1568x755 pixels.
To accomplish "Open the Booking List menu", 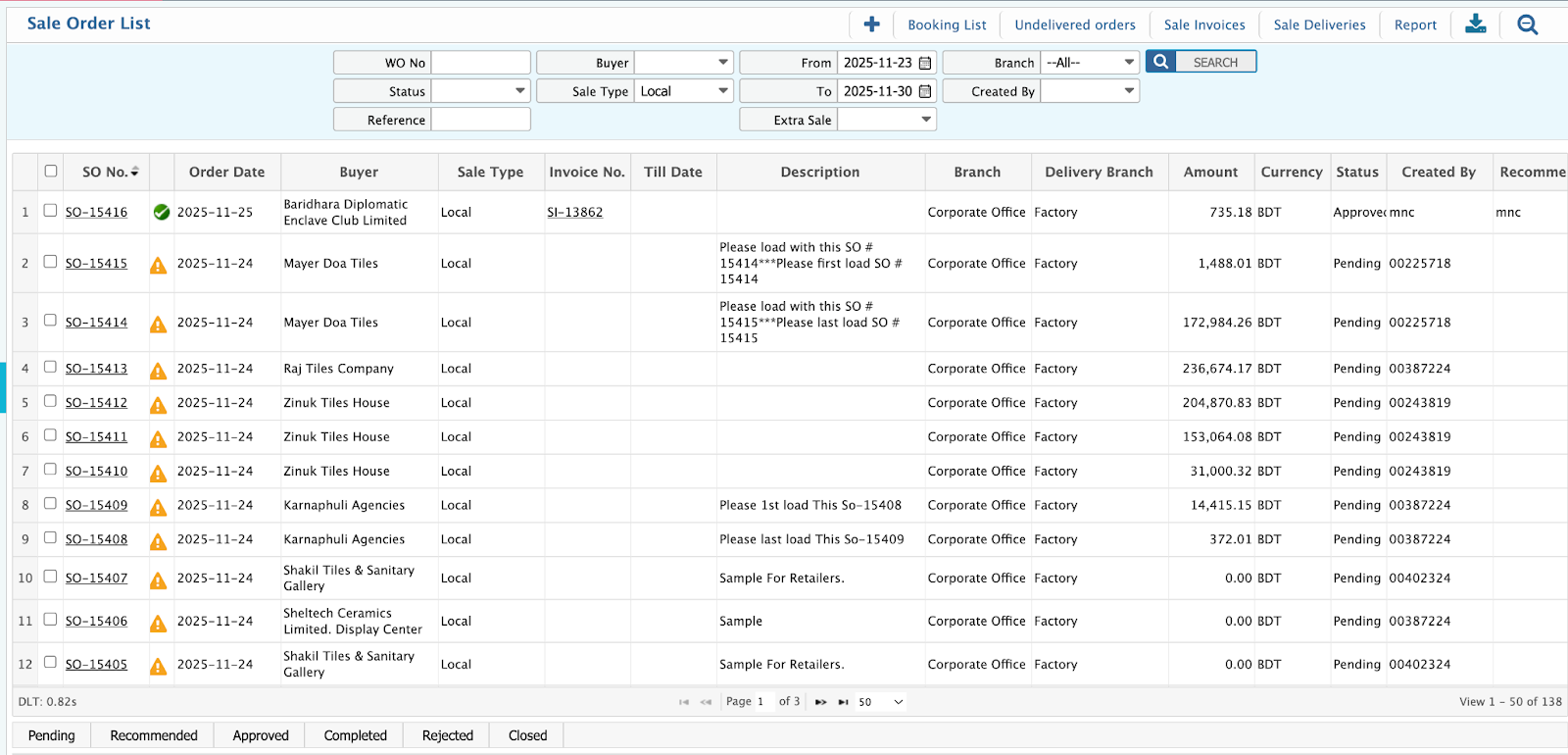I will click(x=947, y=25).
